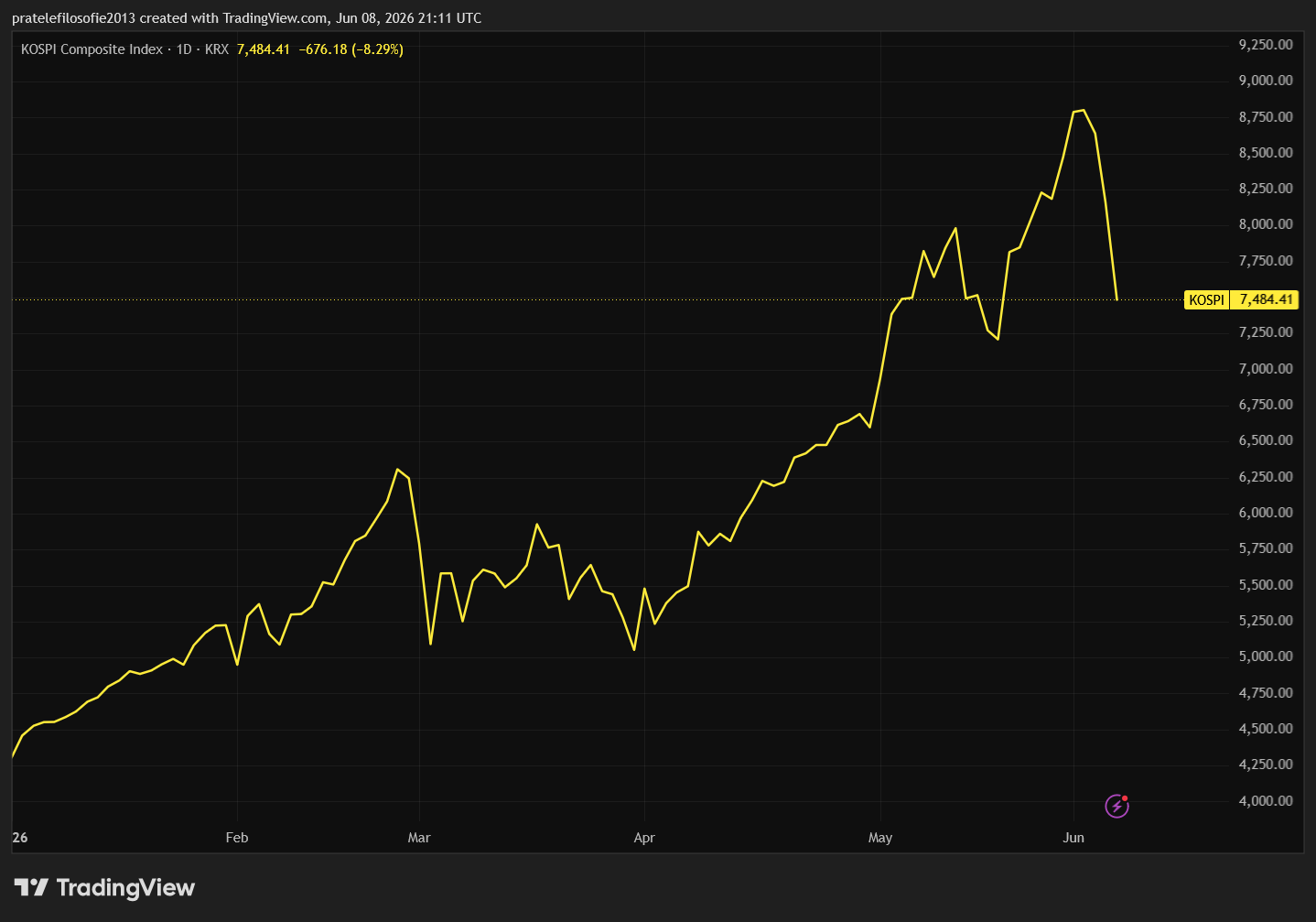Click the "1D" interval in the legend
The width and height of the screenshot is (1316, 922).
click(184, 49)
